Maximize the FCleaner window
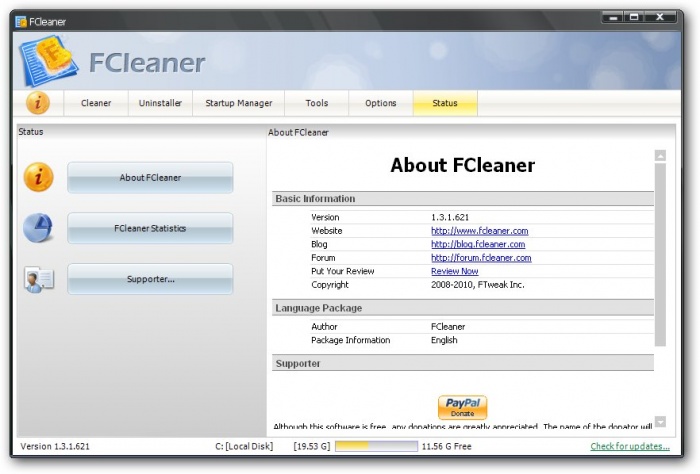 (x=634, y=17)
